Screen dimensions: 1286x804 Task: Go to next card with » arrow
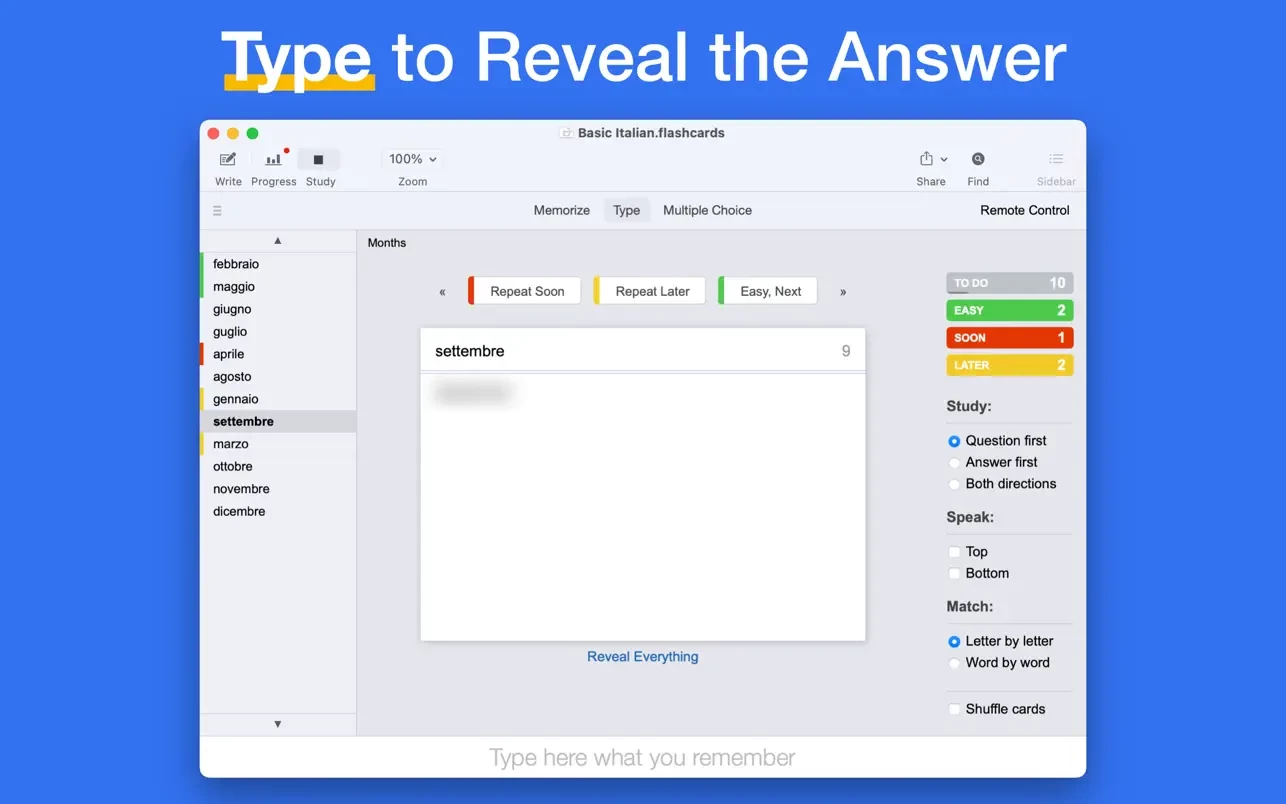(x=843, y=292)
